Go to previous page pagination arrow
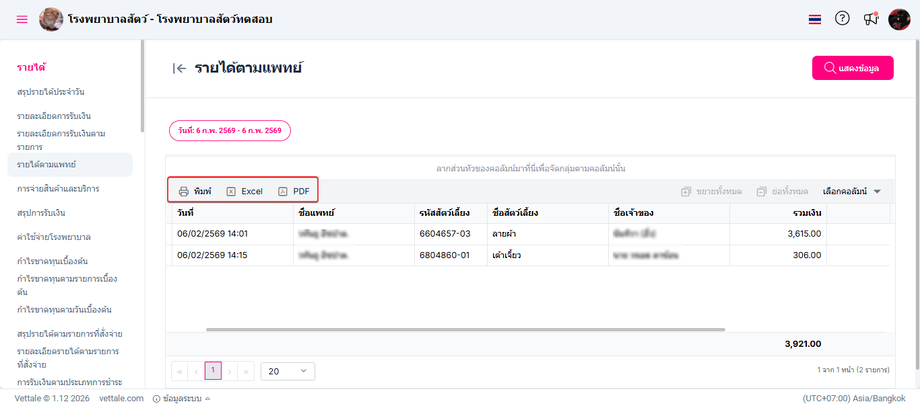 click(196, 372)
